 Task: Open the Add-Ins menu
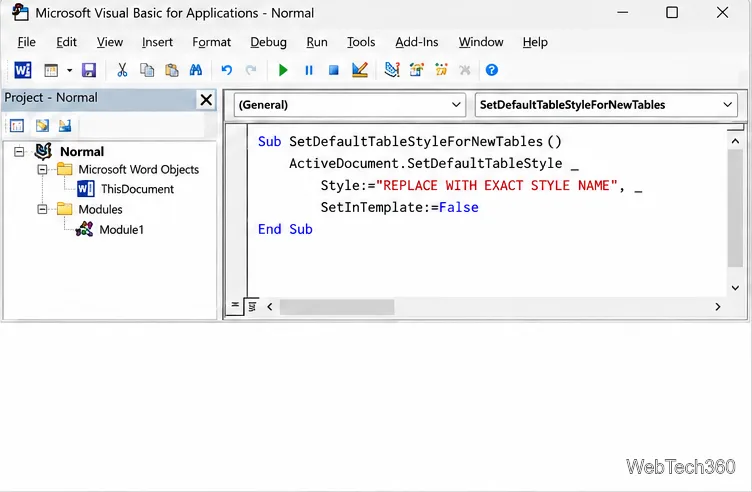tap(417, 42)
